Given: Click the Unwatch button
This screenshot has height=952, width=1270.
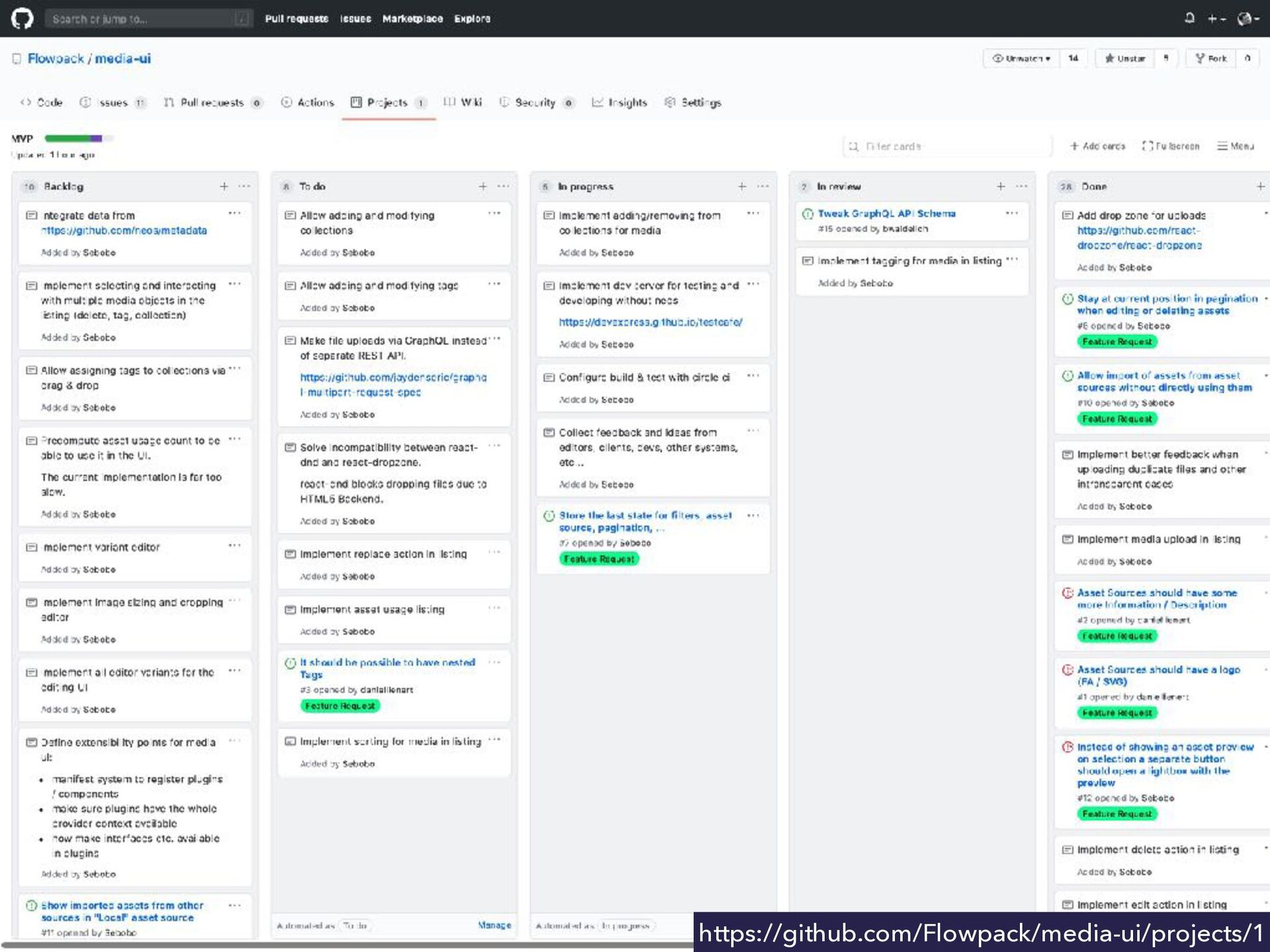Looking at the screenshot, I should (1021, 58).
